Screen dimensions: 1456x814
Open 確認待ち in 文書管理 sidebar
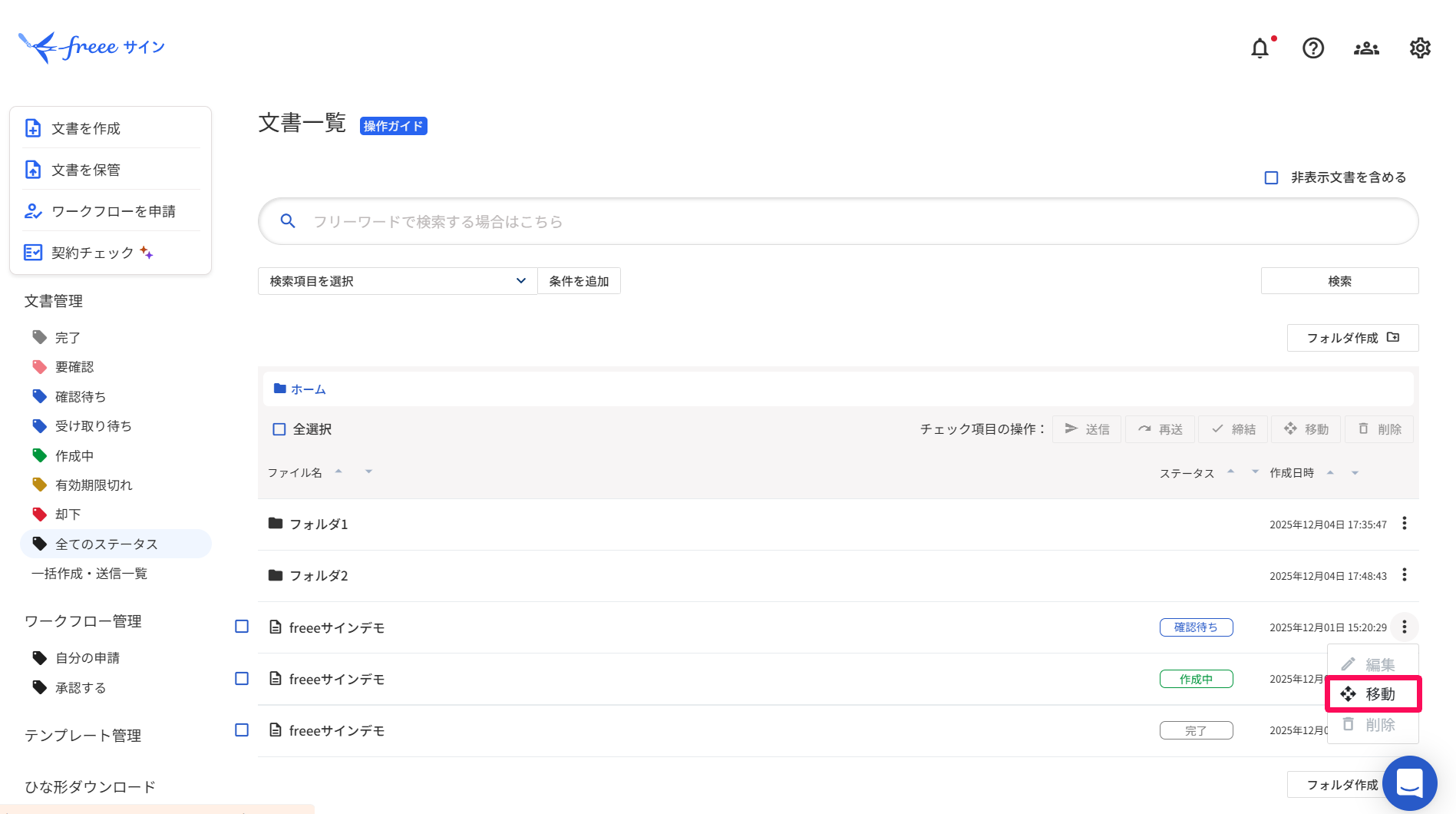pyautogui.click(x=81, y=396)
